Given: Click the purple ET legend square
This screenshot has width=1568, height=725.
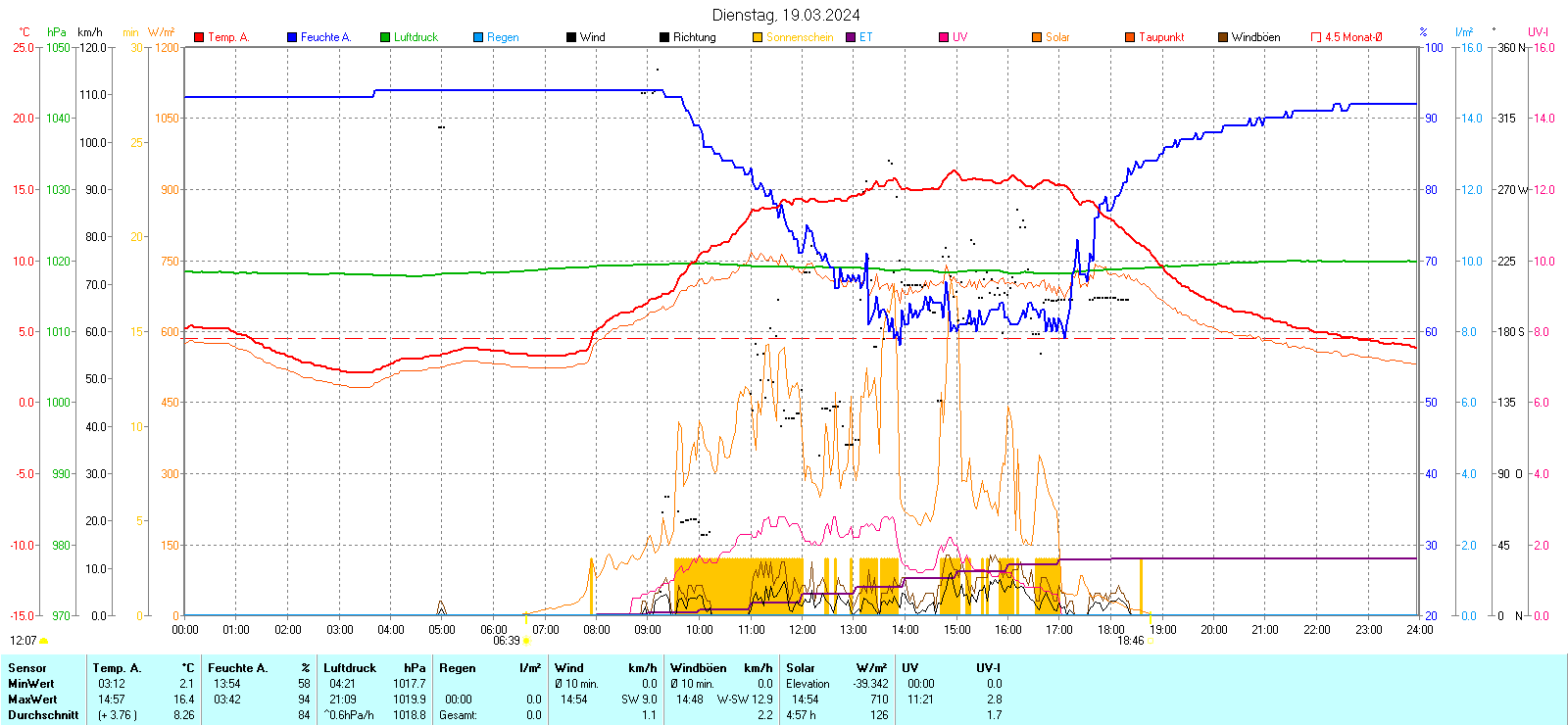Looking at the screenshot, I should pyautogui.click(x=851, y=37).
